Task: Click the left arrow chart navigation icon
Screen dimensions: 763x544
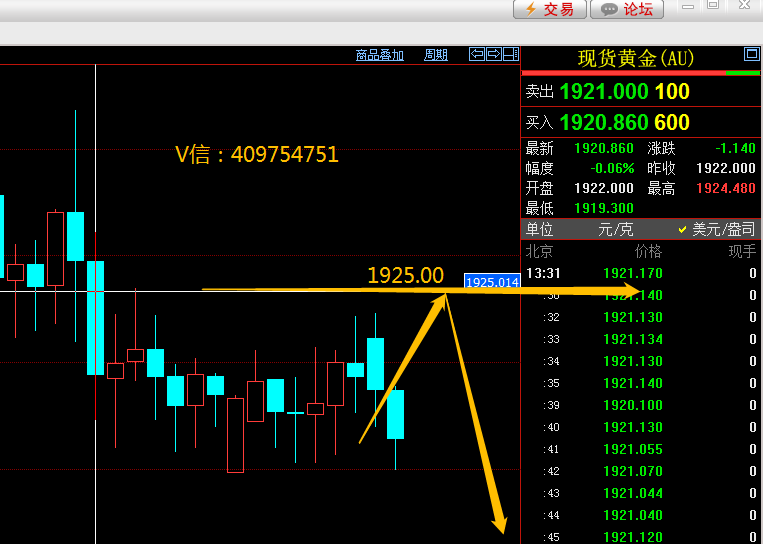Action: [477, 54]
